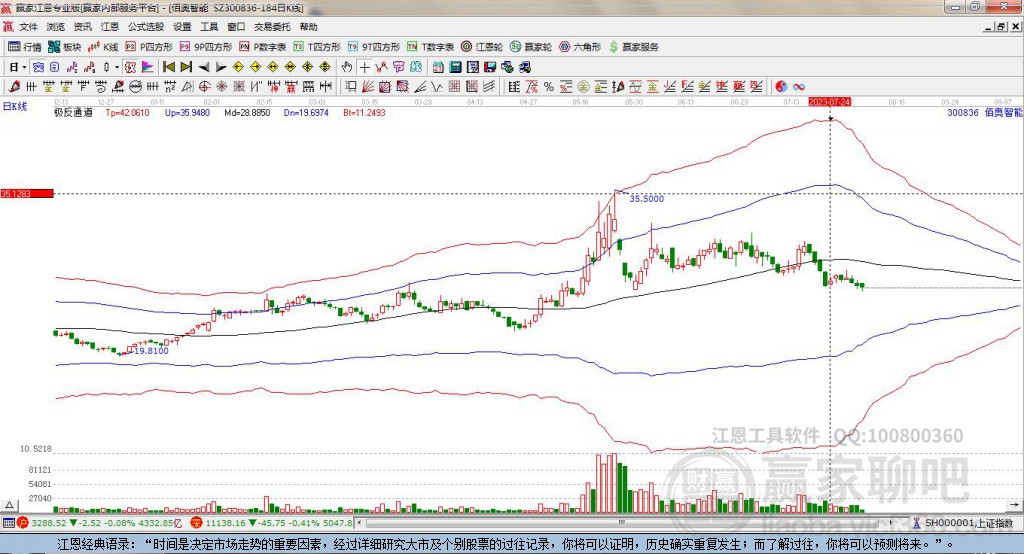The height and width of the screenshot is (554, 1024).
Task: Click the blue infinity symbol icon
Action: pyautogui.click(x=799, y=87)
